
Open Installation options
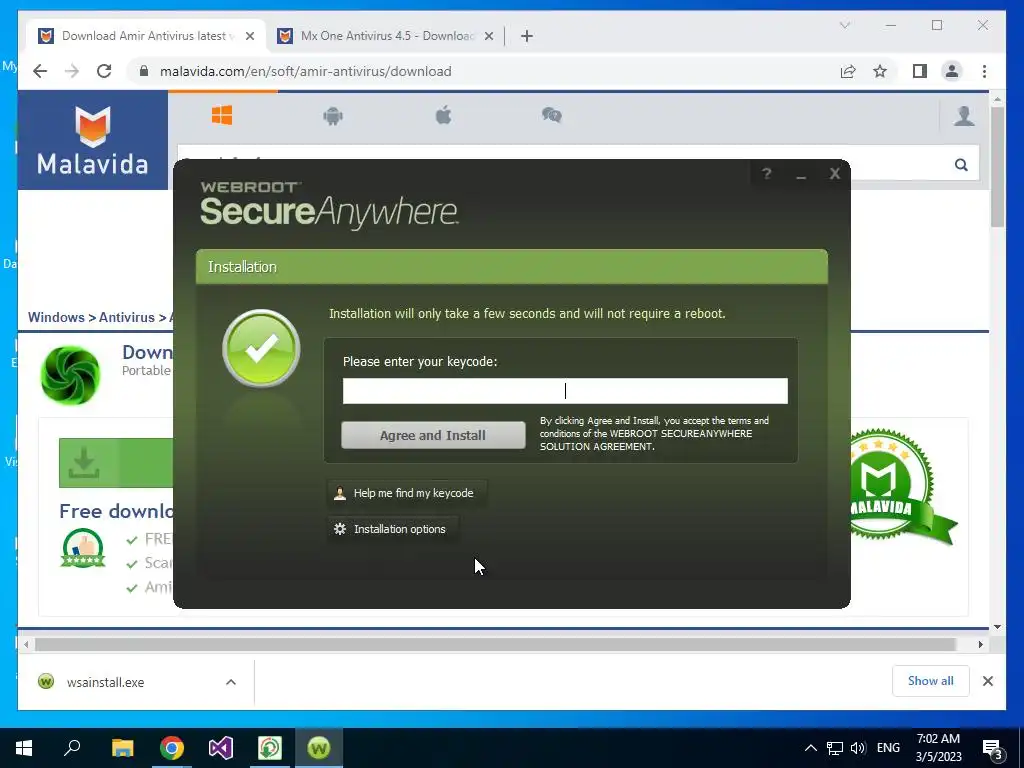click(392, 529)
